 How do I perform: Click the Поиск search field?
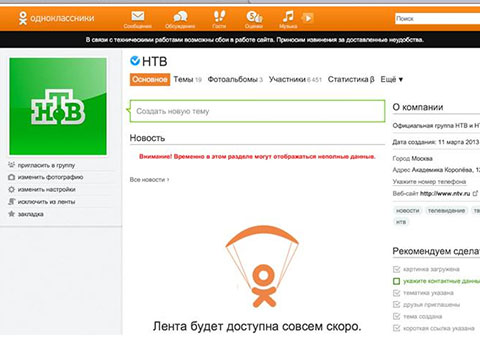[x=437, y=19]
